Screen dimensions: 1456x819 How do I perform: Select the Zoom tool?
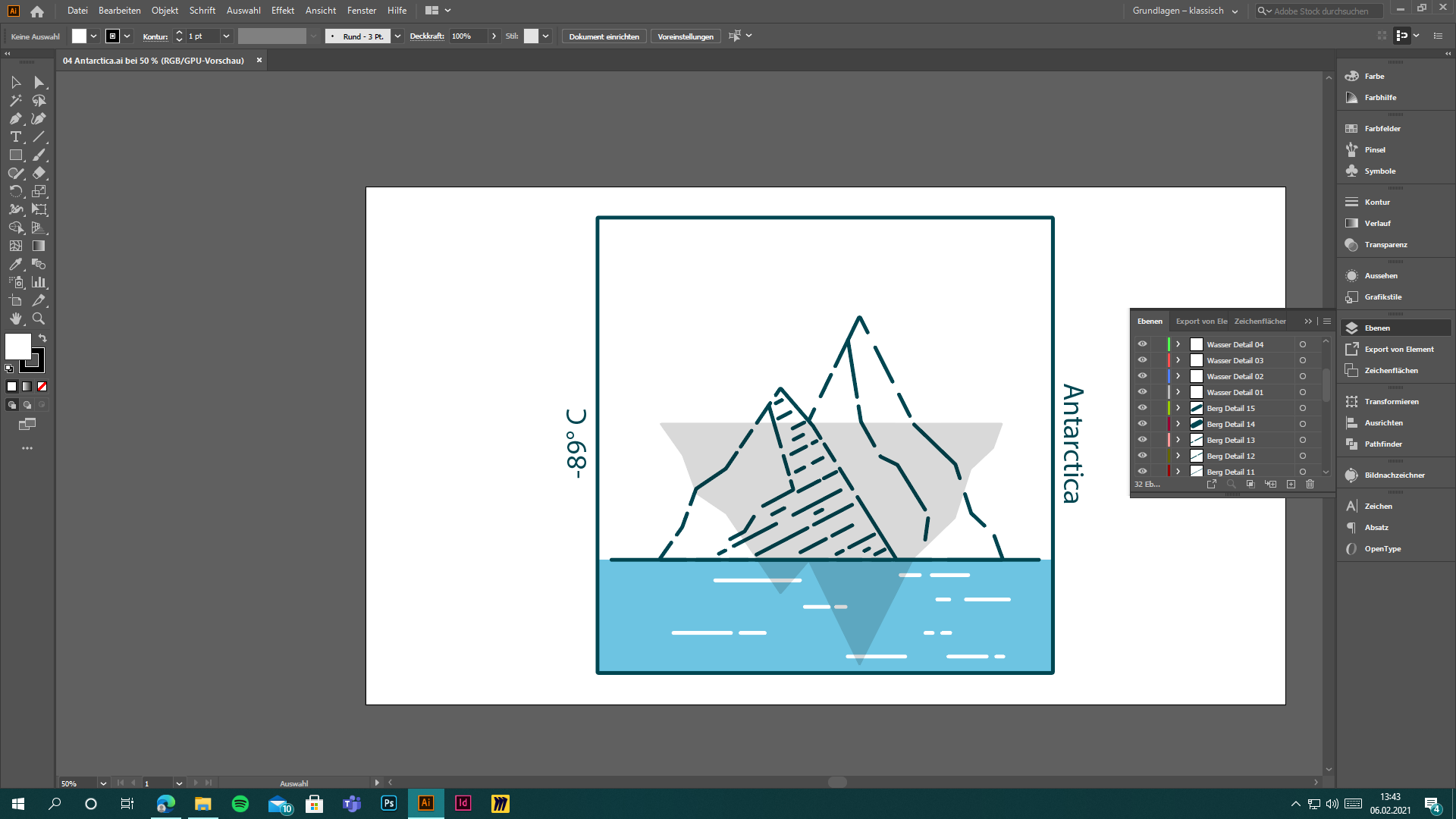coord(39,318)
